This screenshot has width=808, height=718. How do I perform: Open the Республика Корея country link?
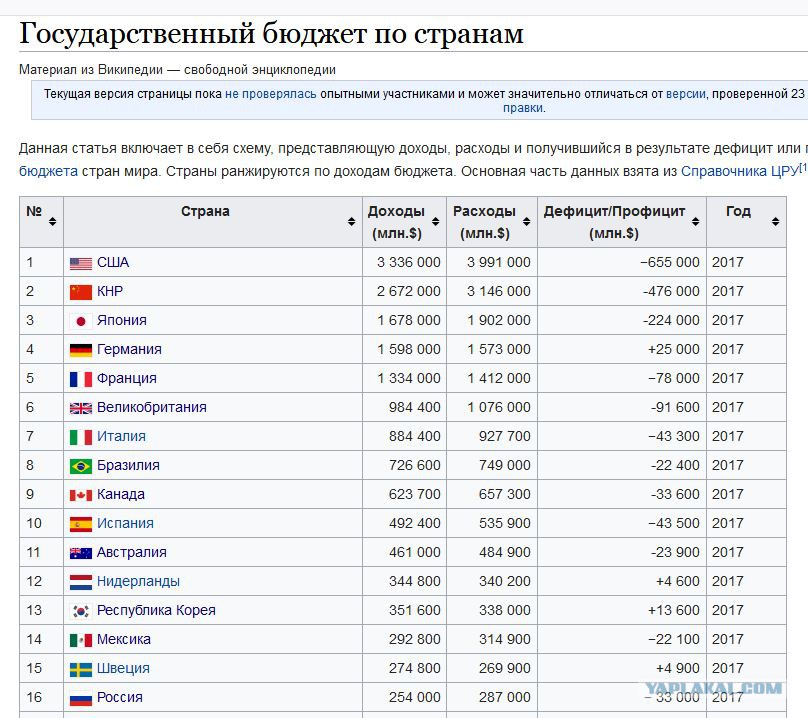pyautogui.click(x=156, y=610)
